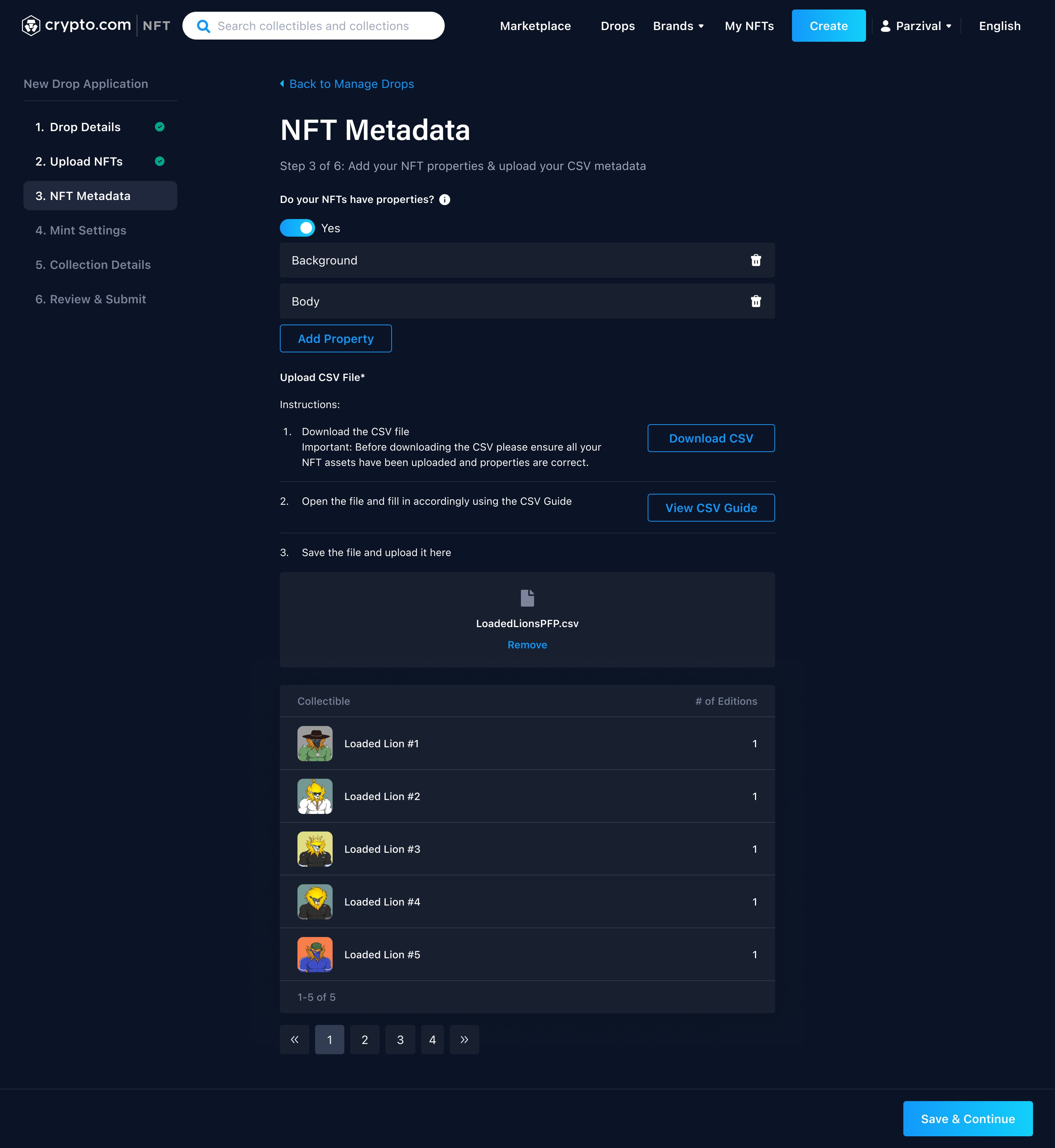Click the crypto.com logo icon
The height and width of the screenshot is (1148, 1055).
point(31,26)
